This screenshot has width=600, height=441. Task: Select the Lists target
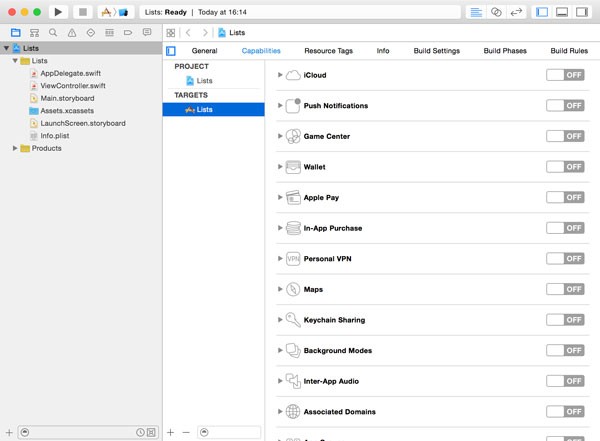pos(214,109)
